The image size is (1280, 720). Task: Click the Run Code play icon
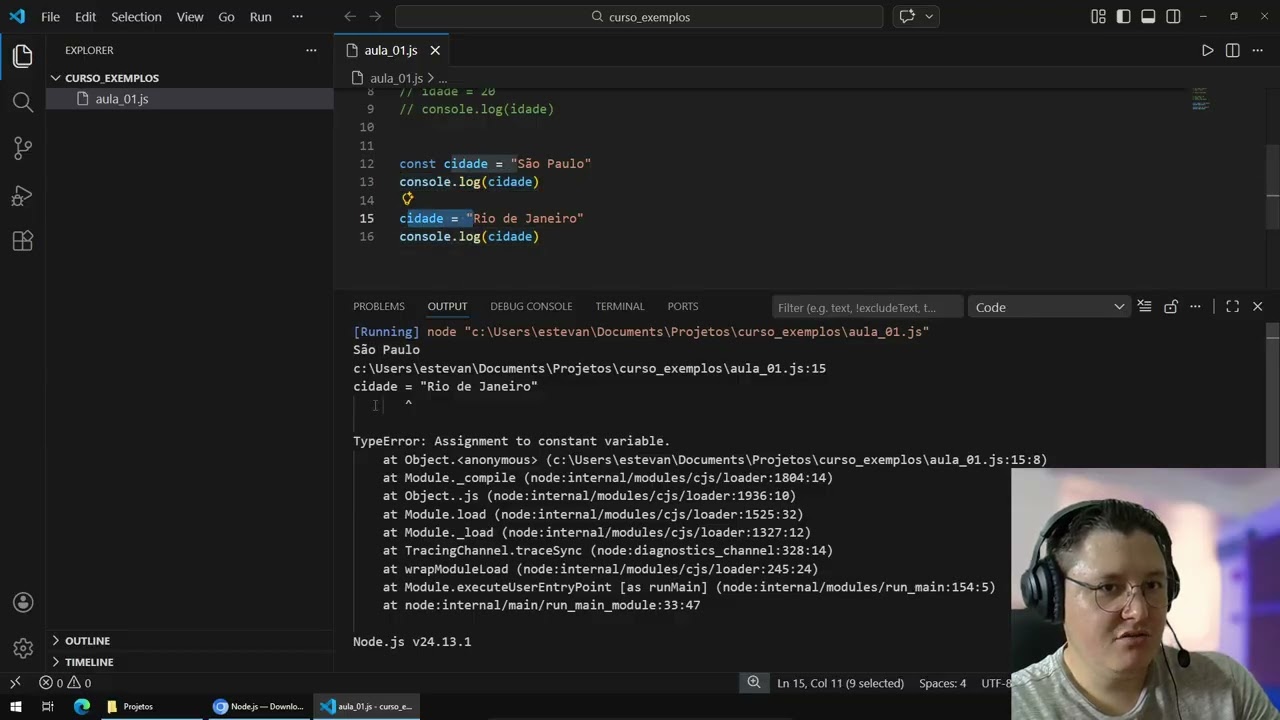(x=1207, y=50)
